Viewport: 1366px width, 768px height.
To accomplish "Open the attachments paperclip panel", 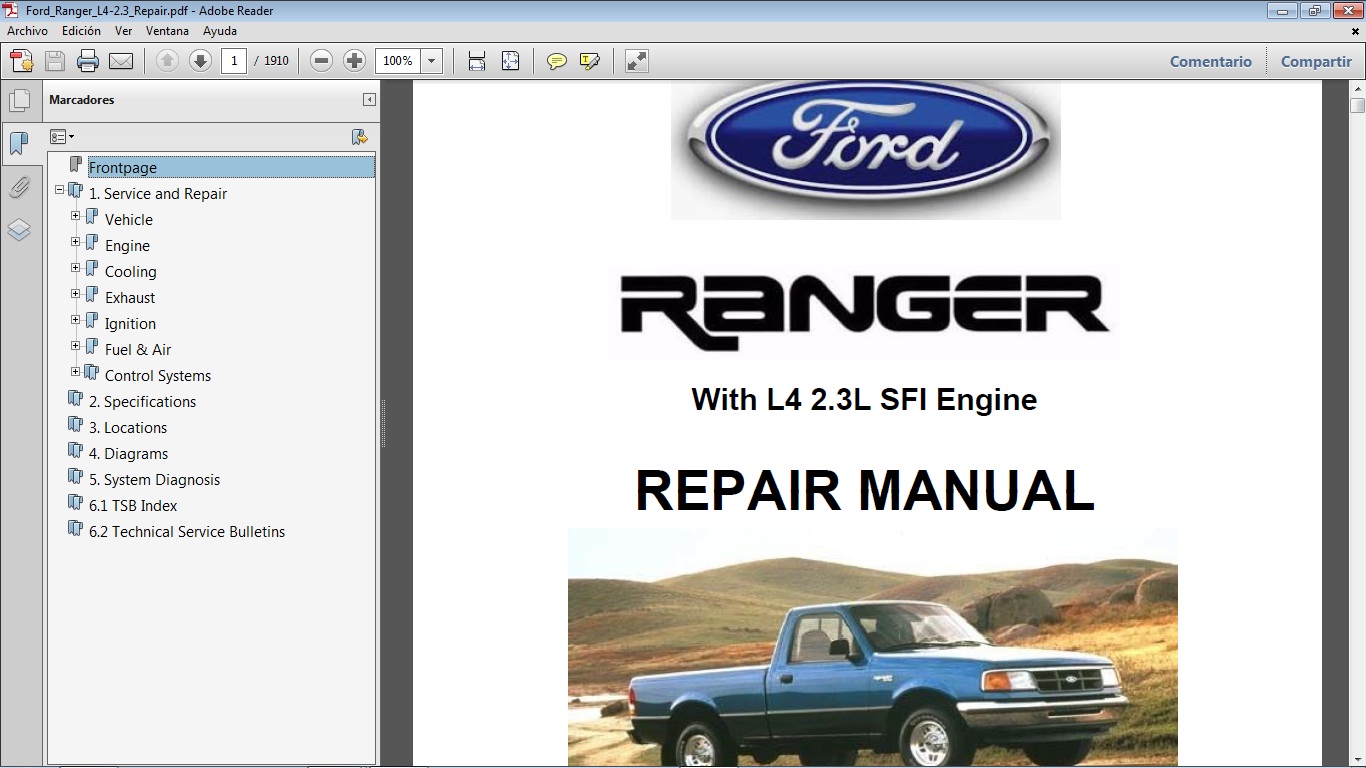I will pyautogui.click(x=19, y=187).
